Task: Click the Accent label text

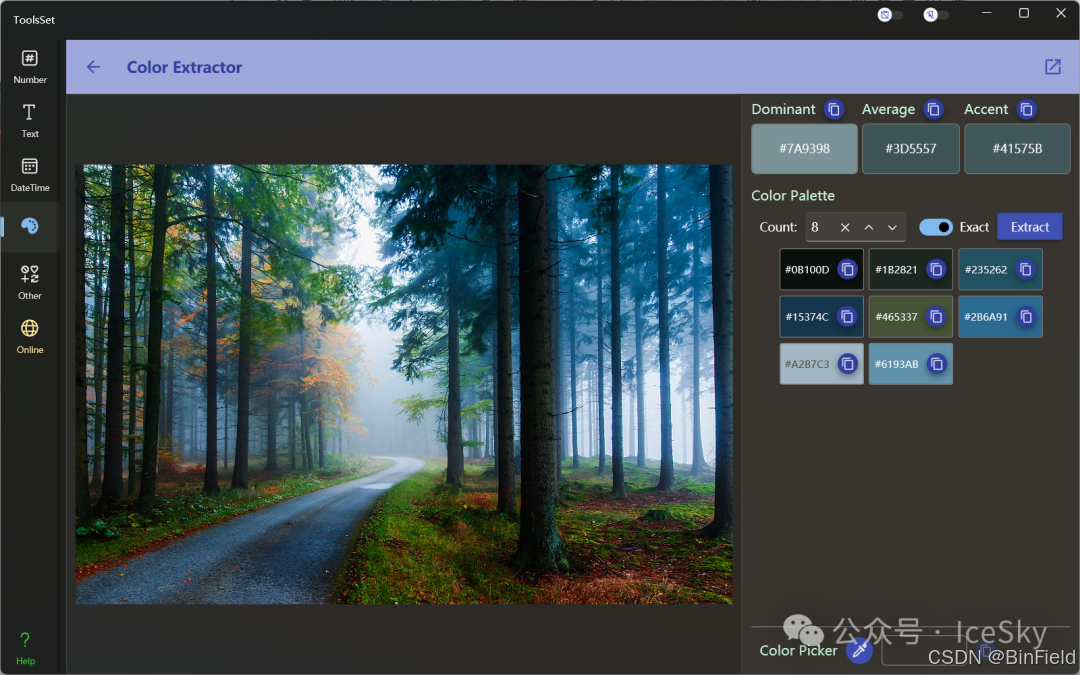Action: 986,110
